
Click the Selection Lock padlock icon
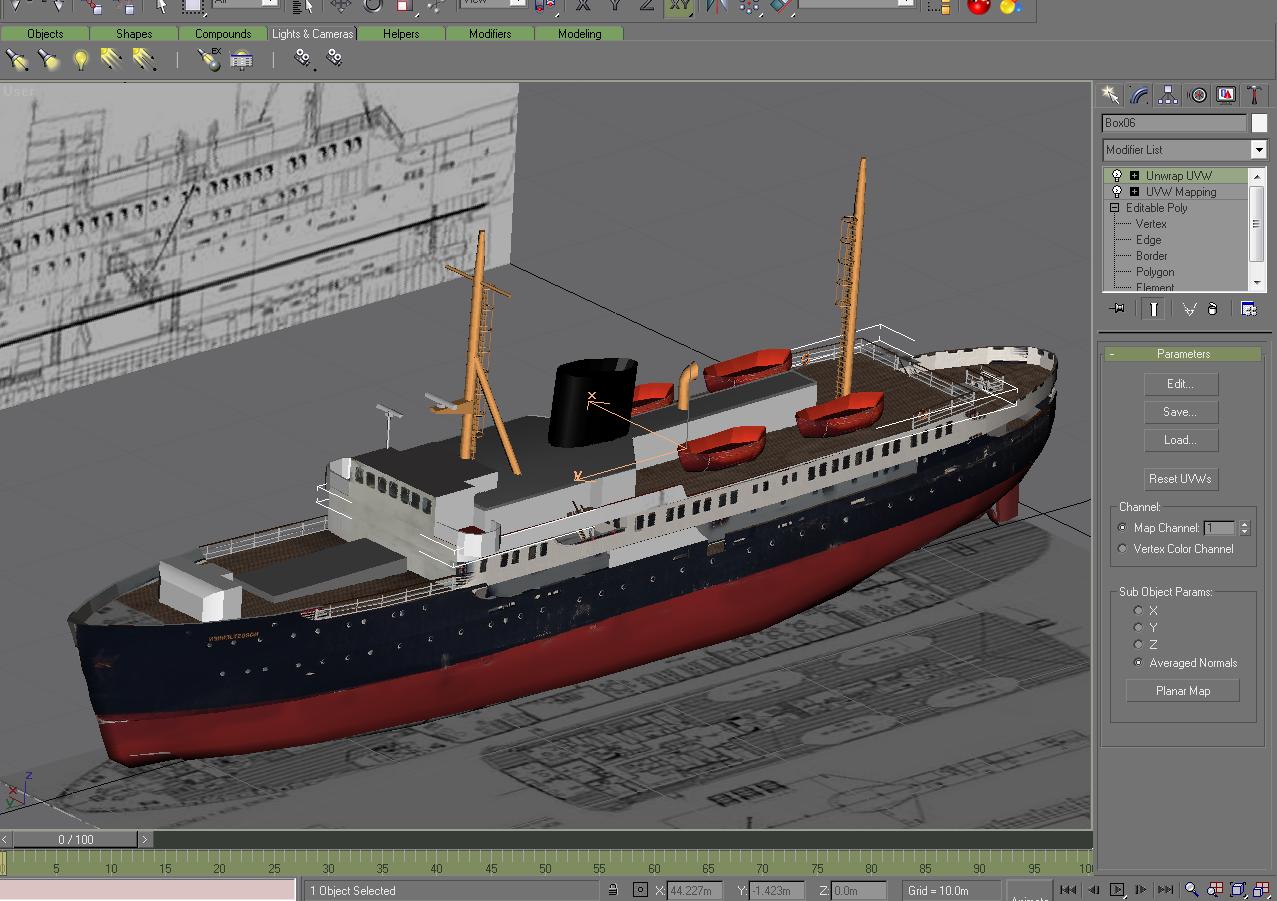coord(613,890)
